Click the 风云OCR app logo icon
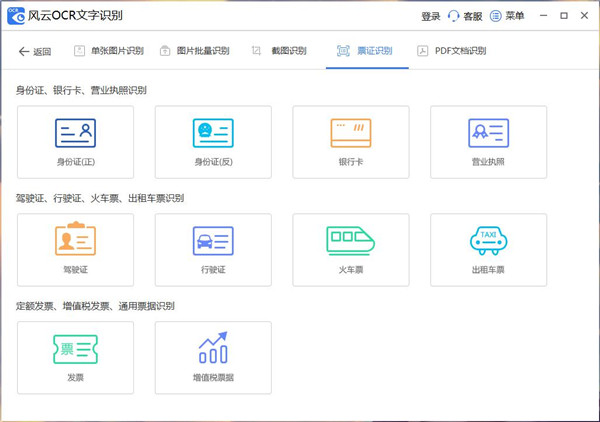This screenshot has width=600, height=422. (16, 16)
